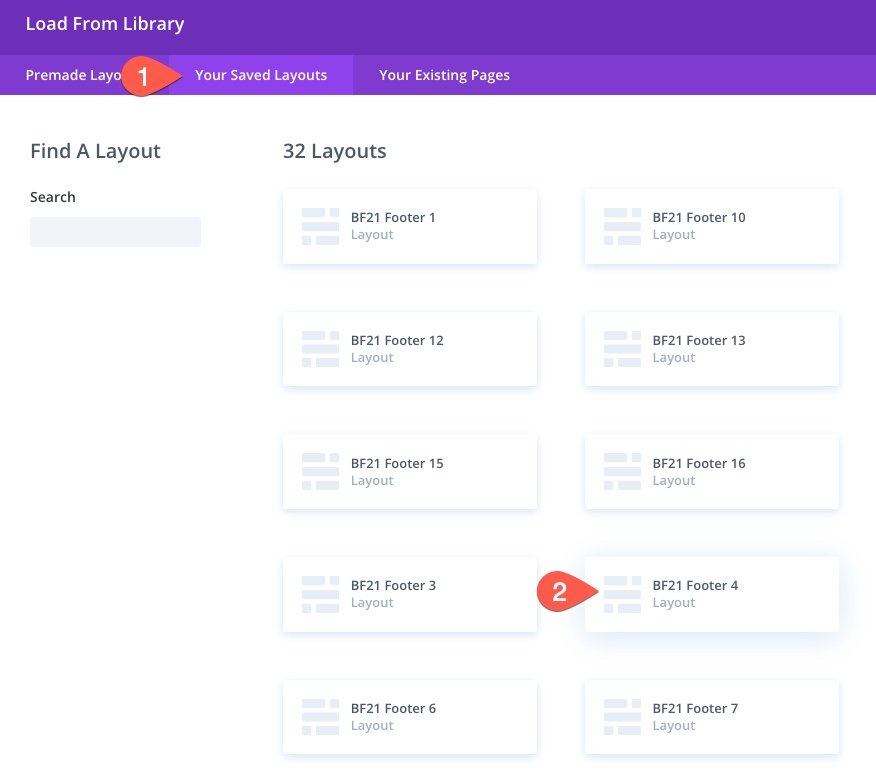
Task: Open the BF21 Footer 12 title text
Action: pyautogui.click(x=397, y=340)
